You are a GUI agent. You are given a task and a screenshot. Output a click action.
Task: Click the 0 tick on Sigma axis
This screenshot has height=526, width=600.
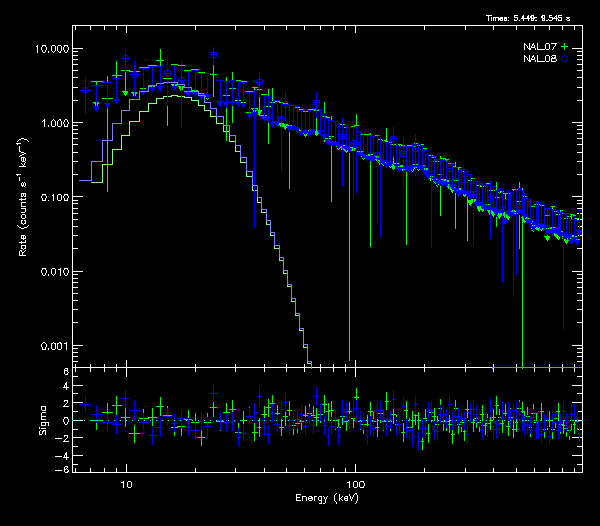pos(67,421)
